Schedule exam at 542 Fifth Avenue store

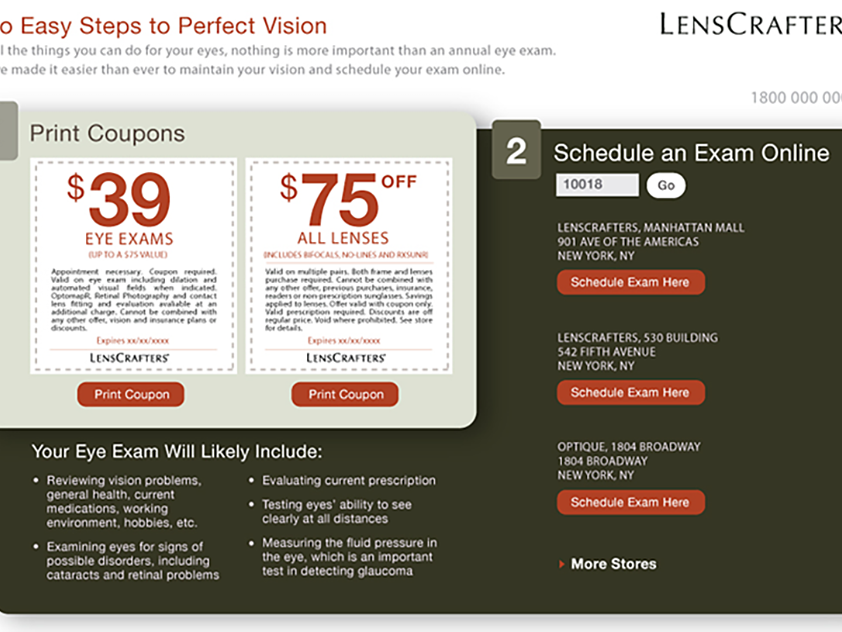[630, 393]
